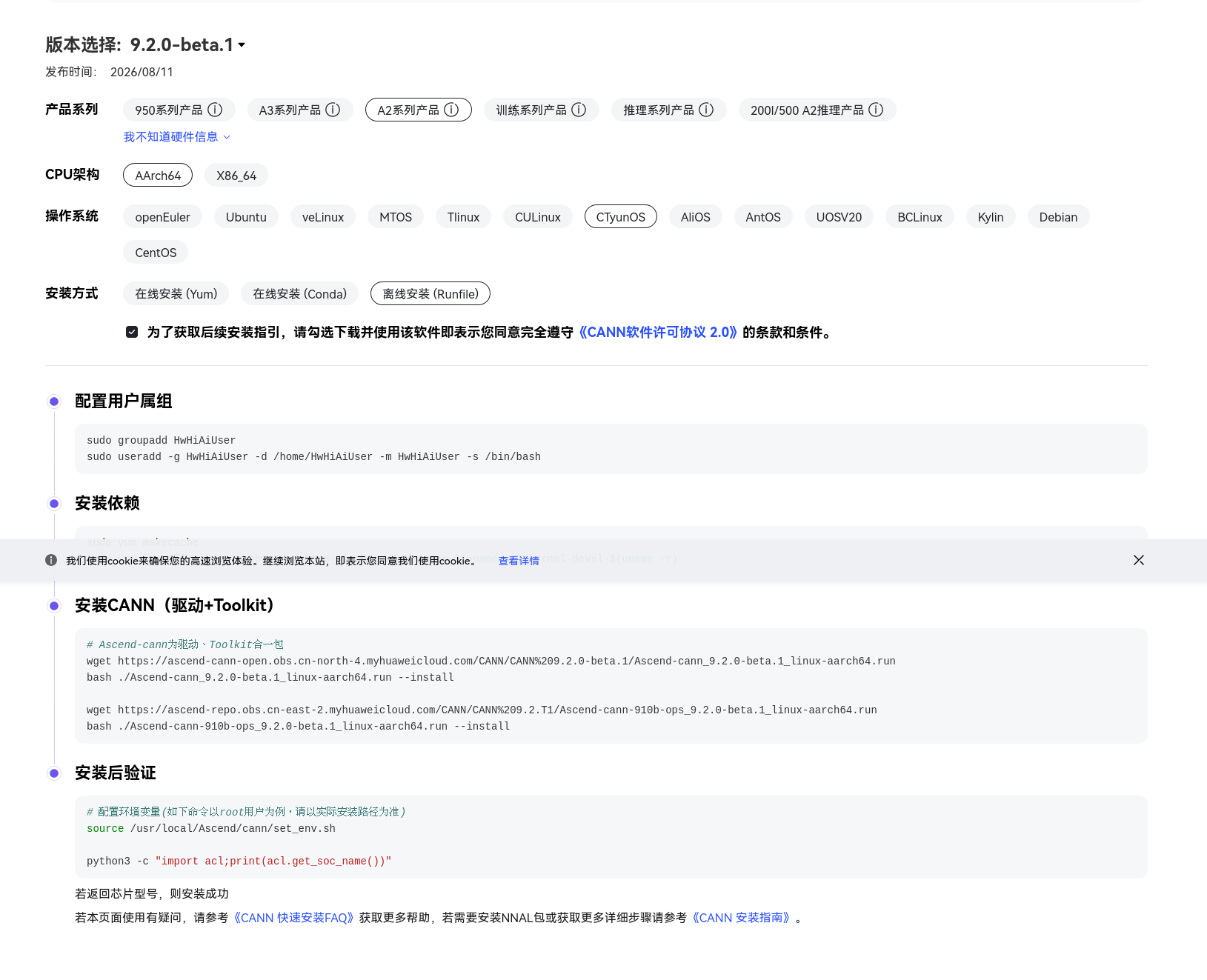The image size is (1207, 980).
Task: Select AliOS operating system
Action: point(696,217)
